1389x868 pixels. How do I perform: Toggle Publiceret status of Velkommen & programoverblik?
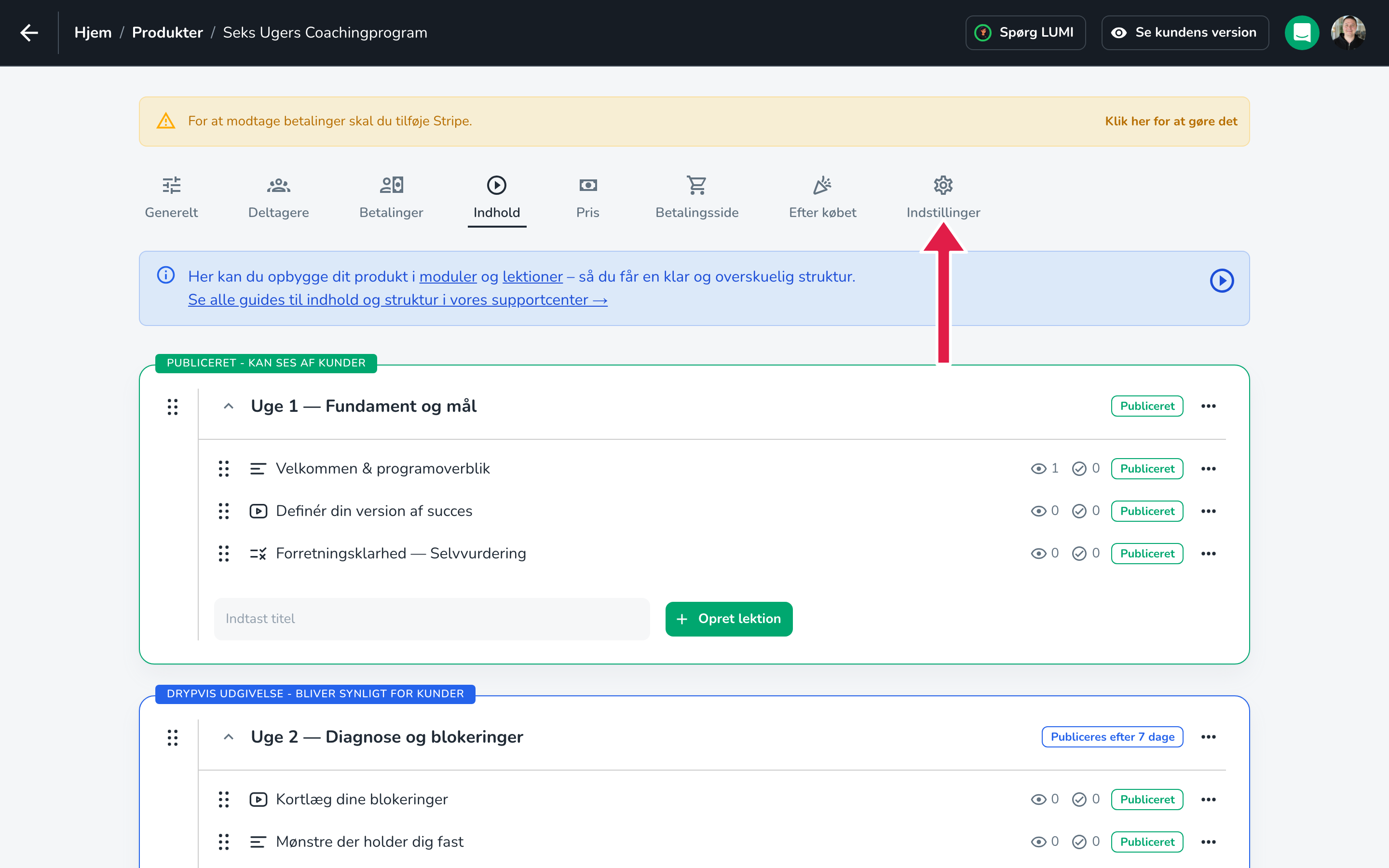[x=1147, y=468]
